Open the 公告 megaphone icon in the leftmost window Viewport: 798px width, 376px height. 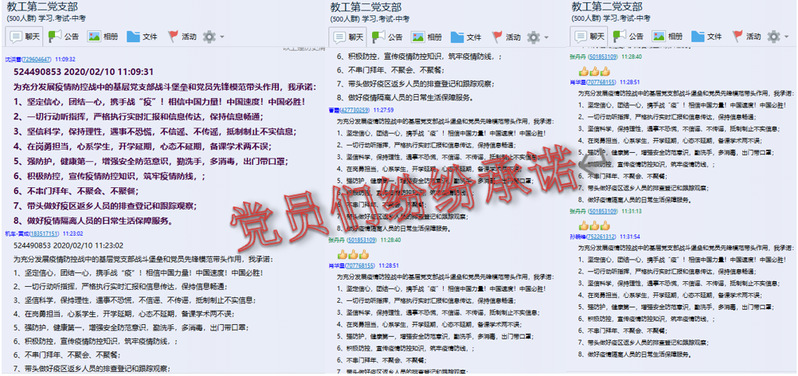(54, 37)
